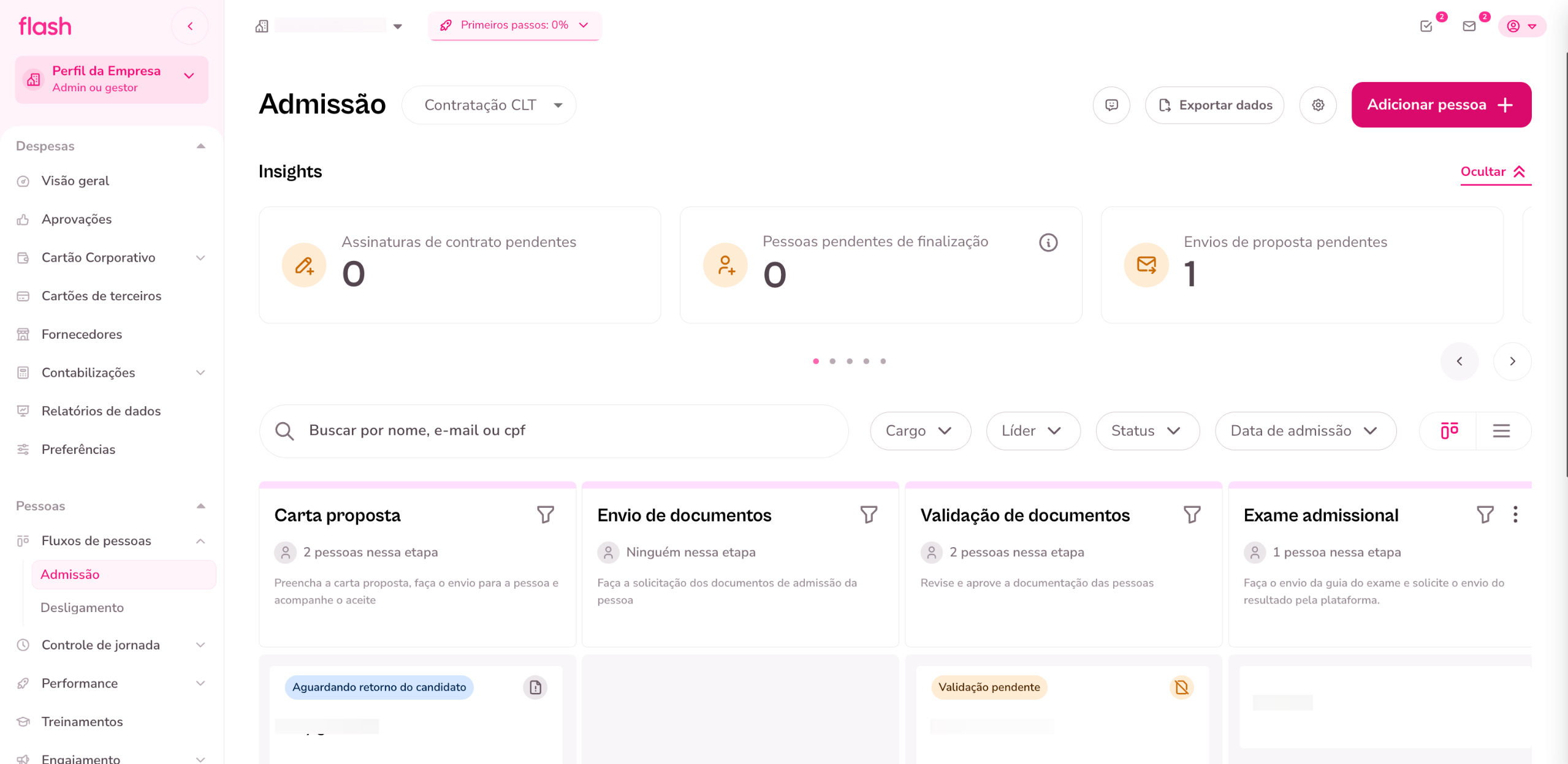The width and height of the screenshot is (1568, 764).
Task: Click the feedback chat bubble icon button
Action: point(1111,105)
